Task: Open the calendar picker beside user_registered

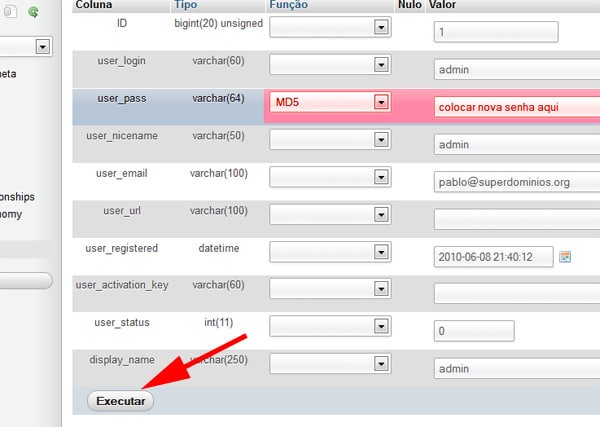Action: (x=565, y=256)
